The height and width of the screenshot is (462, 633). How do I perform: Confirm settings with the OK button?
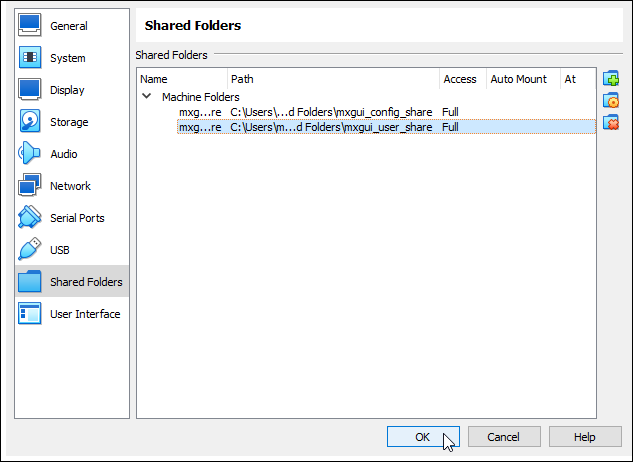click(x=422, y=437)
